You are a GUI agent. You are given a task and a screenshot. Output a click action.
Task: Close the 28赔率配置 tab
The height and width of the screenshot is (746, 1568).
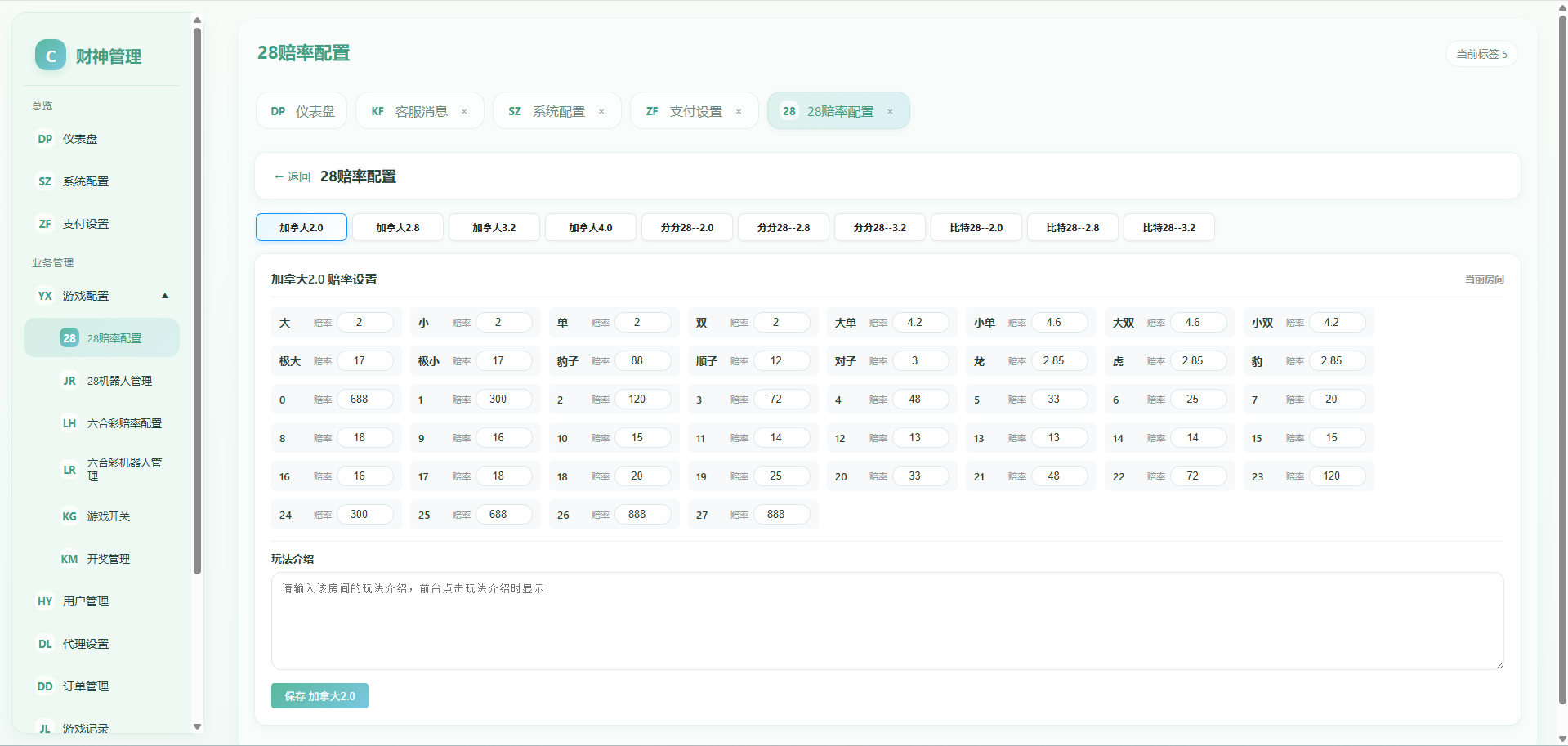(890, 112)
